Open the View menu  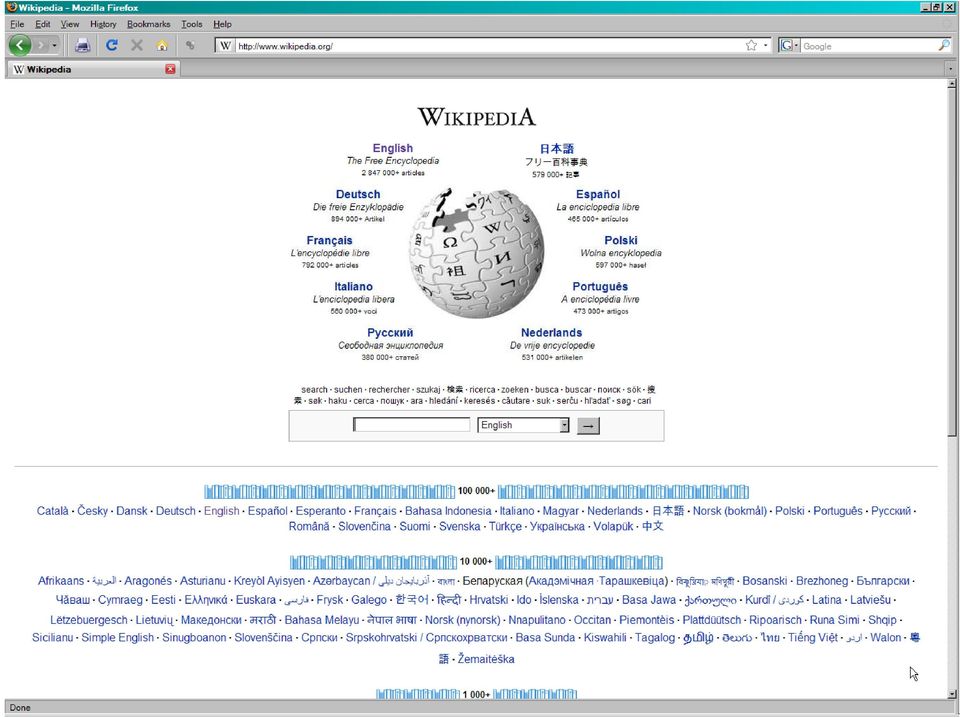pyautogui.click(x=70, y=24)
